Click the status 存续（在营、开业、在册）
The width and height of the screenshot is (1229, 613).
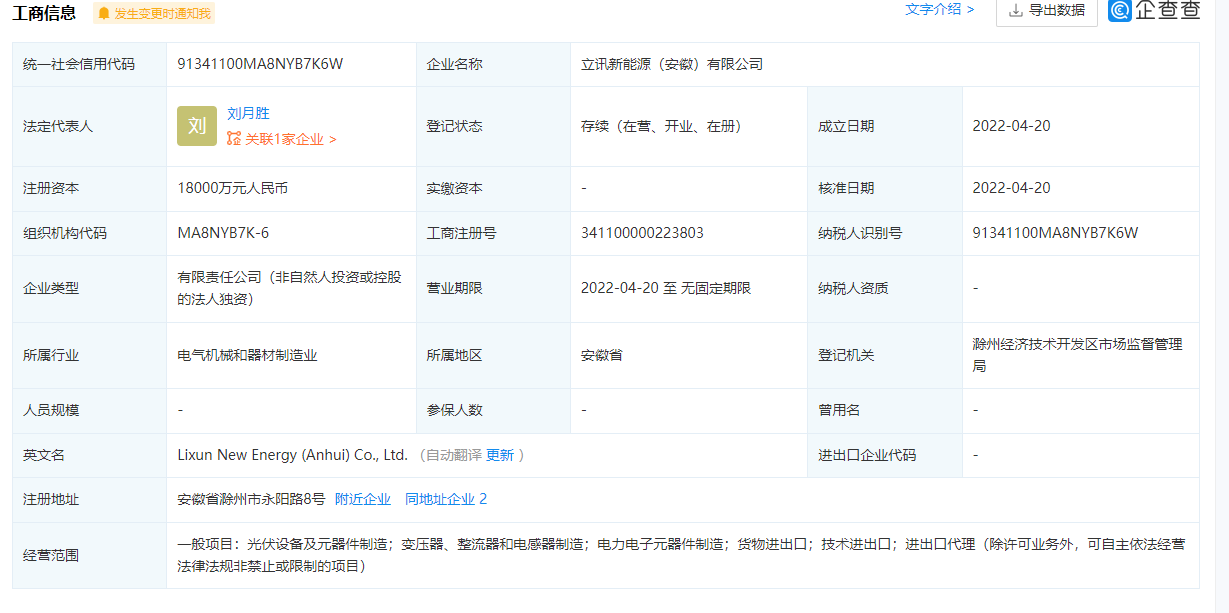tap(661, 126)
